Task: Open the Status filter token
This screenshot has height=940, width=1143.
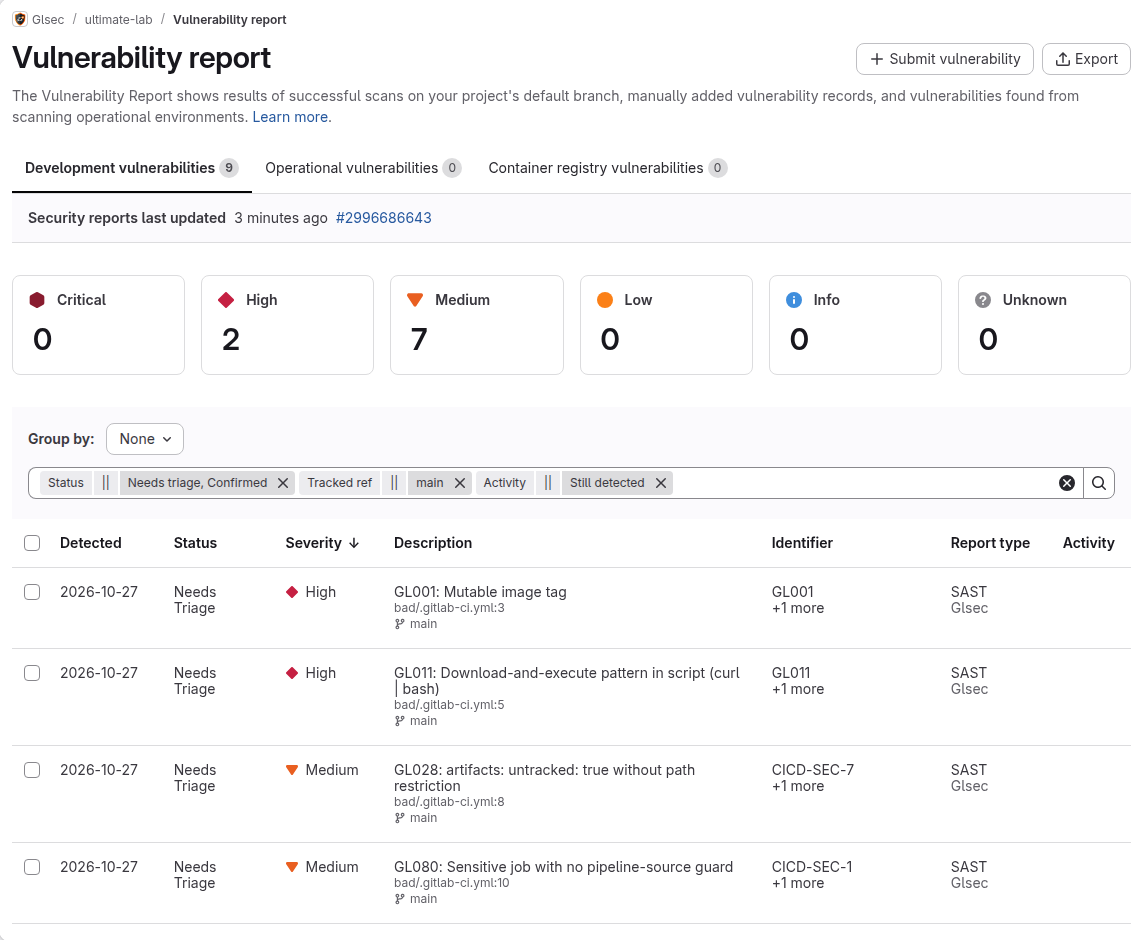Action: pyautogui.click(x=66, y=483)
